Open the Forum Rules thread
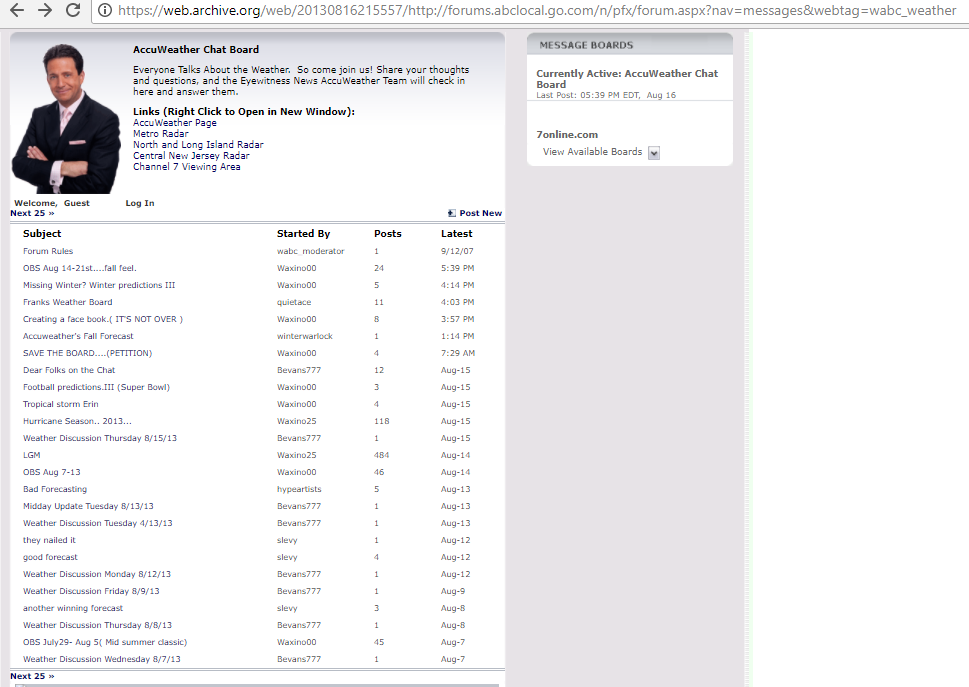Screen dimensions: 969x687 click(48, 251)
